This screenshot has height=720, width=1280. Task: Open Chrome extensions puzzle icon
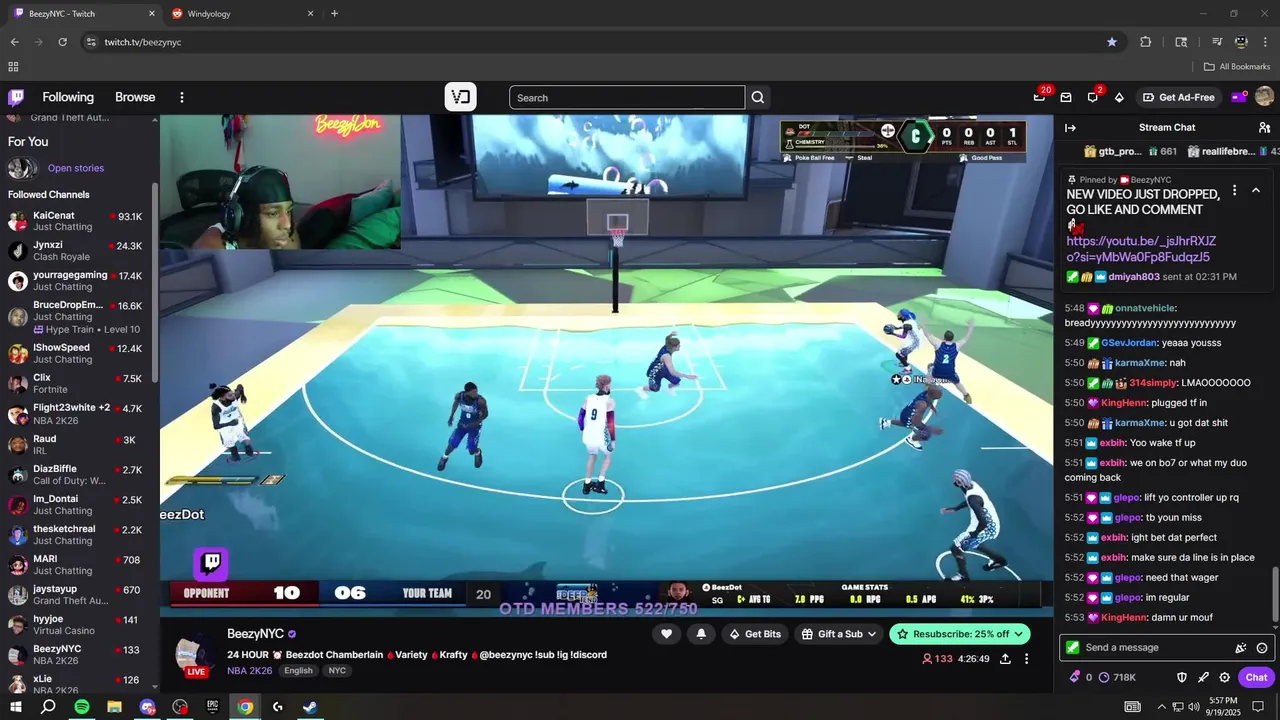click(1145, 42)
